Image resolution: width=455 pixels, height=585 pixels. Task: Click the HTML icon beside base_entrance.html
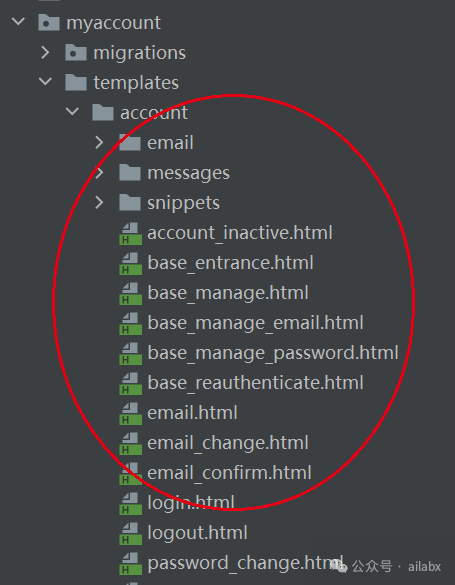point(131,263)
